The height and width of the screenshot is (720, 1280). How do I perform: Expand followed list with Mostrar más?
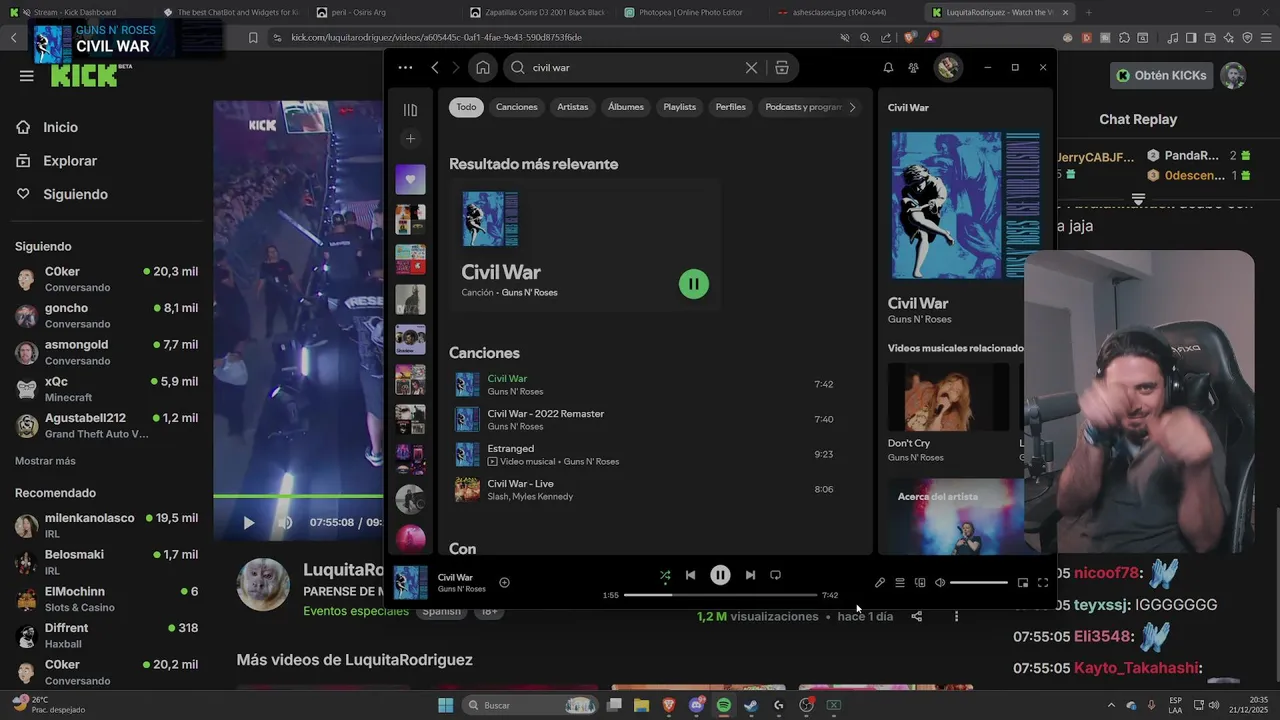point(45,461)
